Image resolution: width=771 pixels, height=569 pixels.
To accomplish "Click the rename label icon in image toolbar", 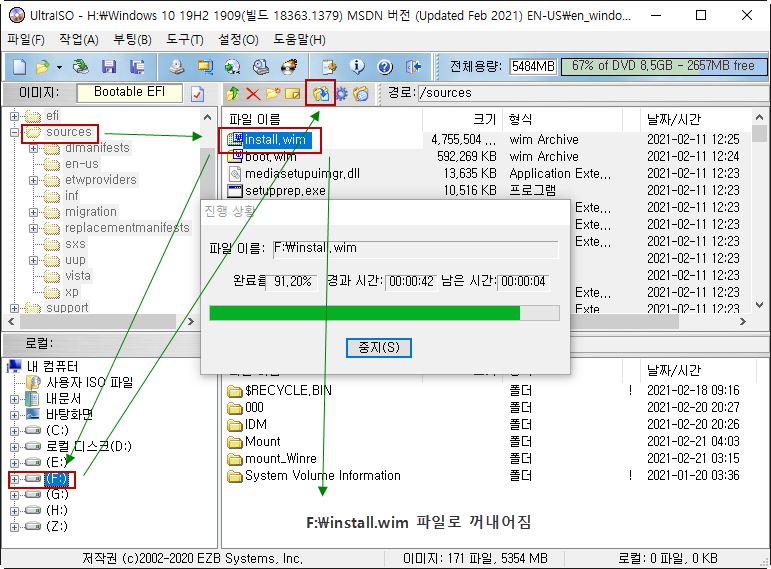I will tap(293, 93).
